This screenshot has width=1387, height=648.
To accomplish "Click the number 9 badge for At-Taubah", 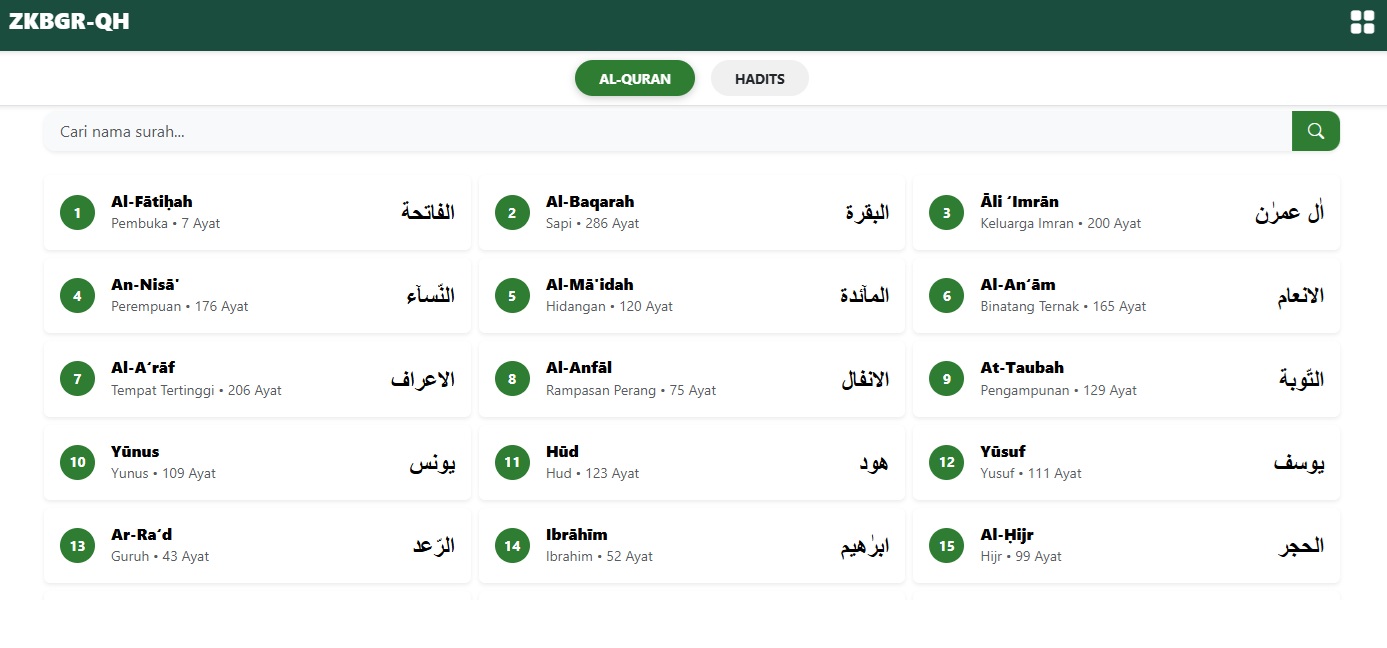I will pos(947,379).
